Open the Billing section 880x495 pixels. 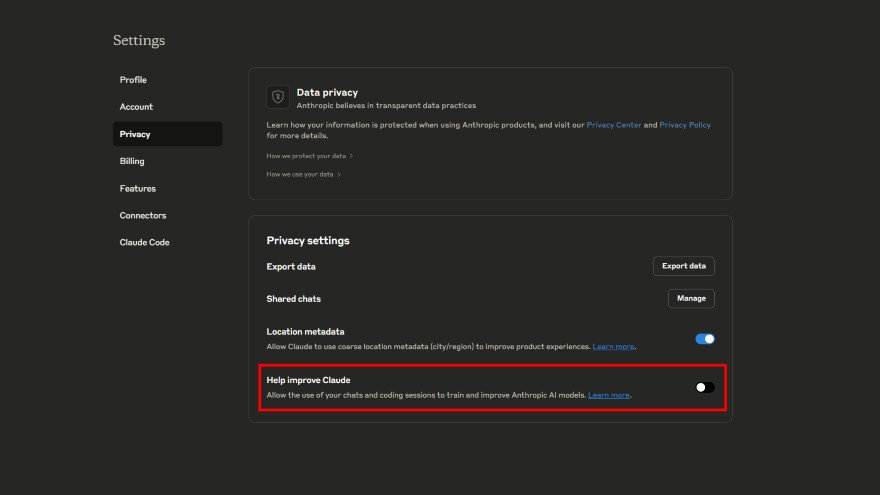(132, 161)
